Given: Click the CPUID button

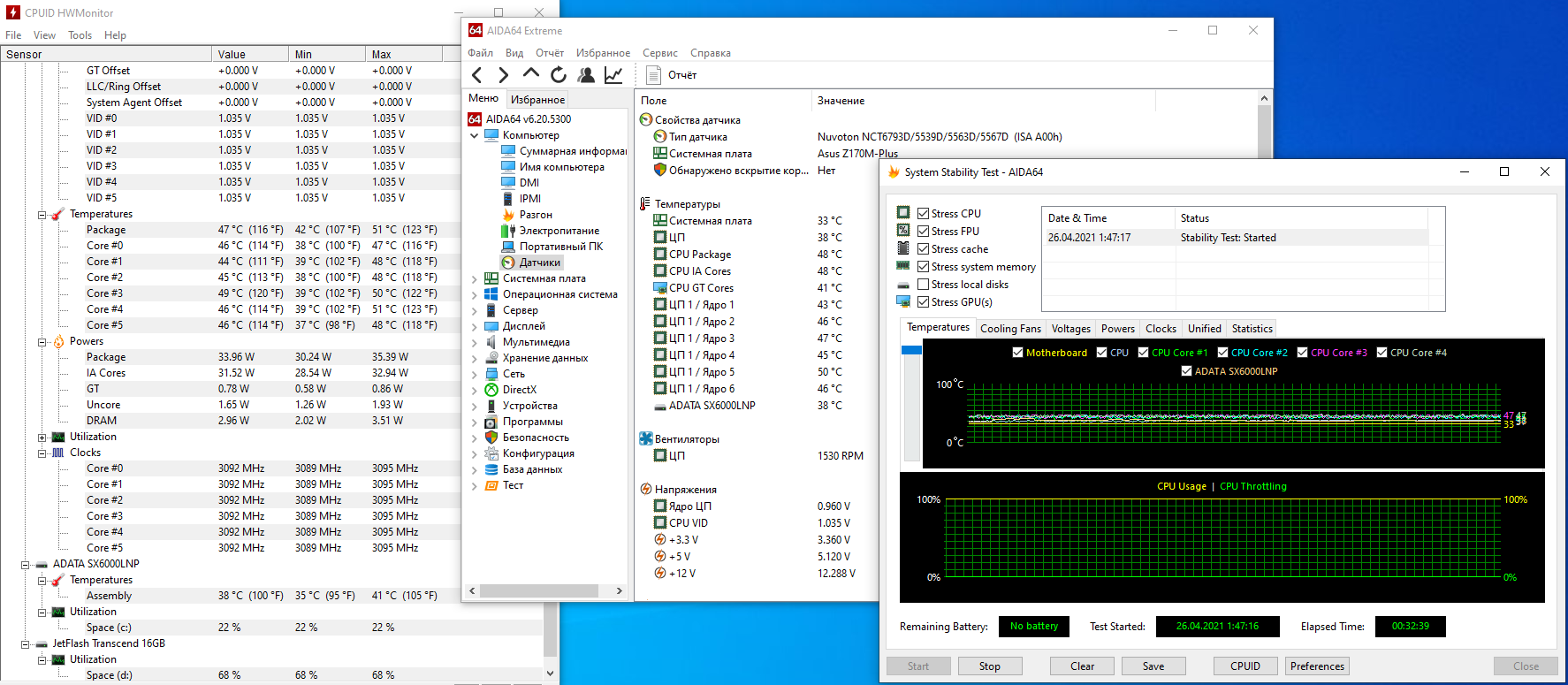Looking at the screenshot, I should (x=1245, y=666).
